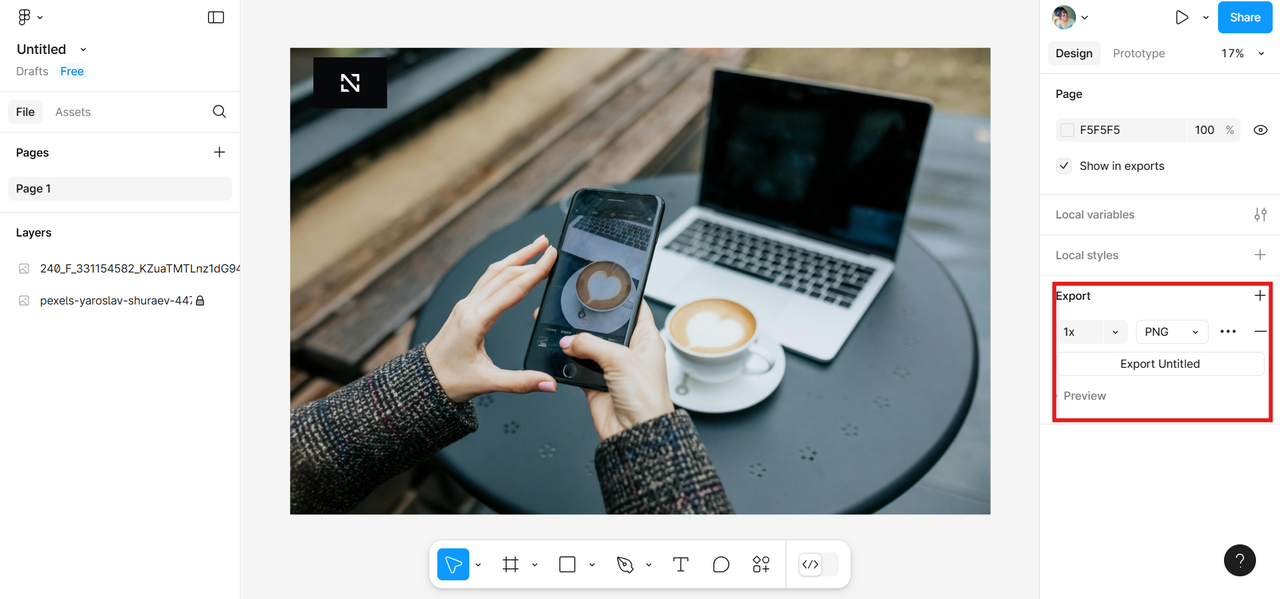Click the present play button
1280x599 pixels.
coord(1182,17)
